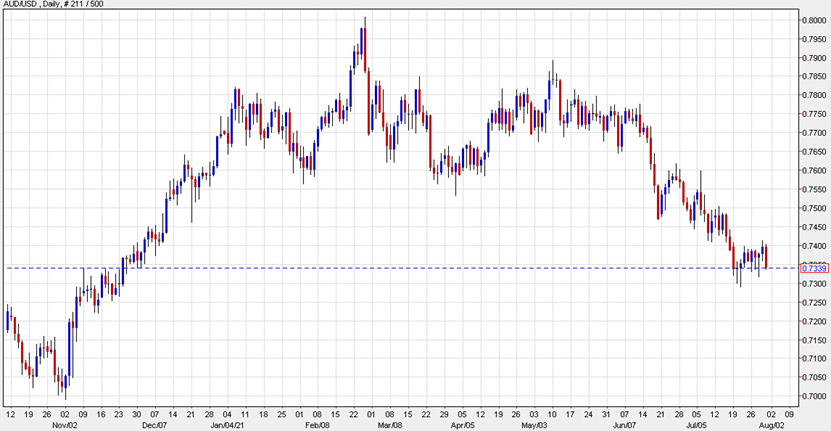Screen dimensions: 831x431
Task: Click the 0.8000 price axis label
Action: [x=815, y=21]
